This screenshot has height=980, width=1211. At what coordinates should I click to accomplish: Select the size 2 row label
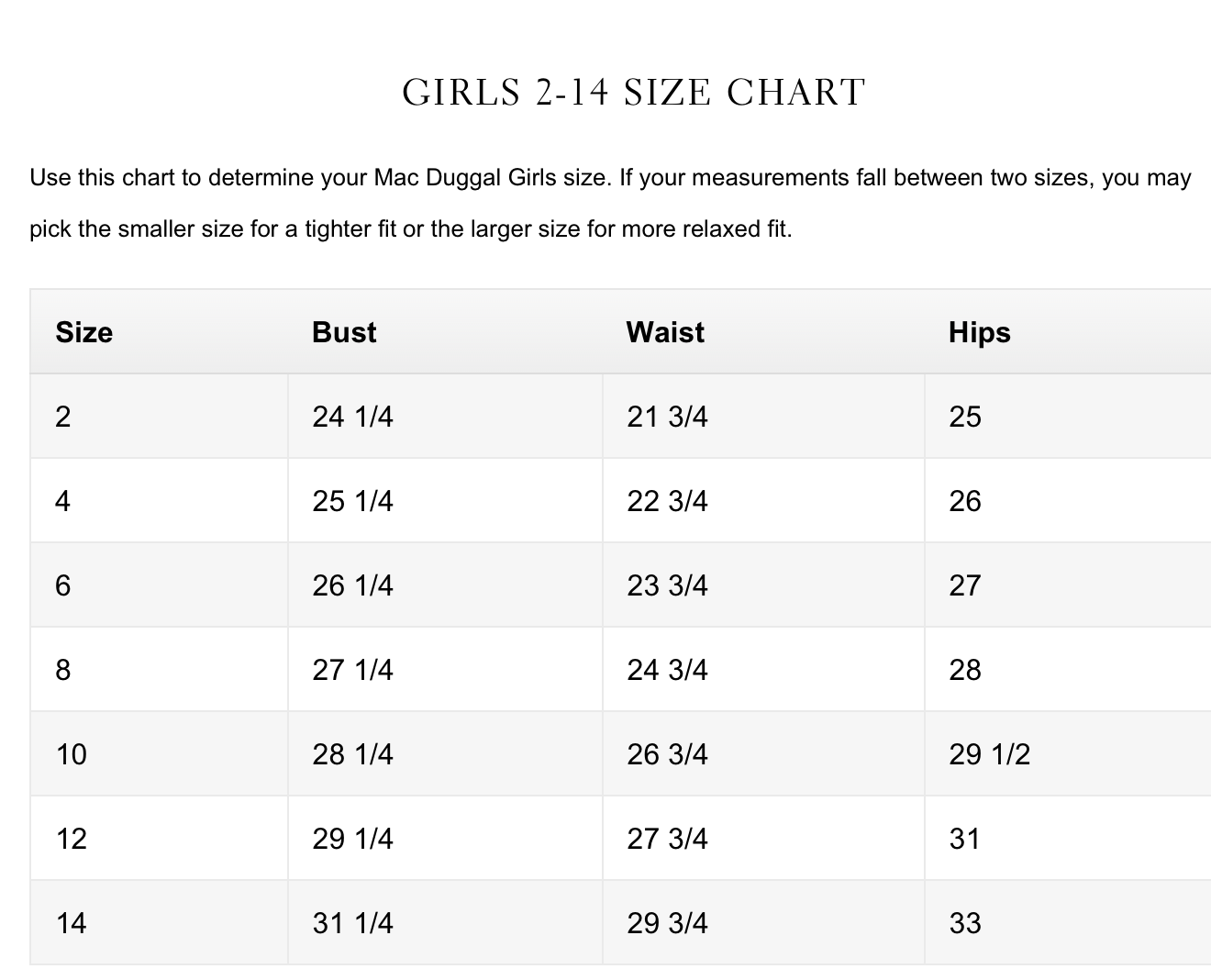62,417
